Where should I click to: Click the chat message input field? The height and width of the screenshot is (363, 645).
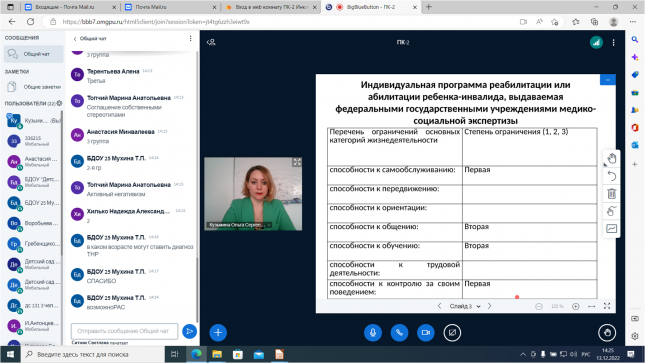pyautogui.click(x=124, y=331)
